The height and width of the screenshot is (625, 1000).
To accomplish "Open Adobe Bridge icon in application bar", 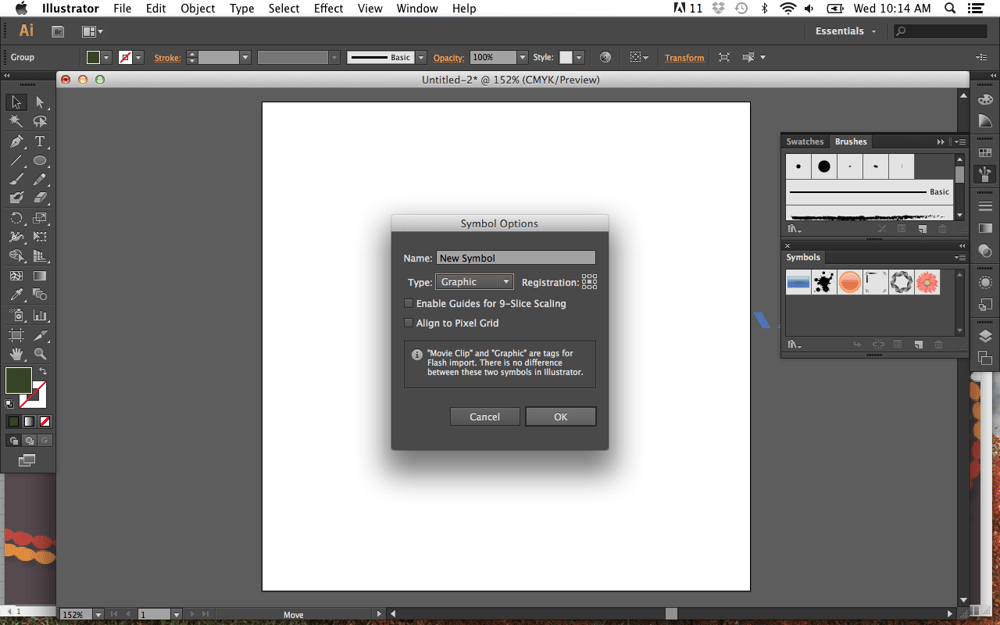I will [x=58, y=31].
